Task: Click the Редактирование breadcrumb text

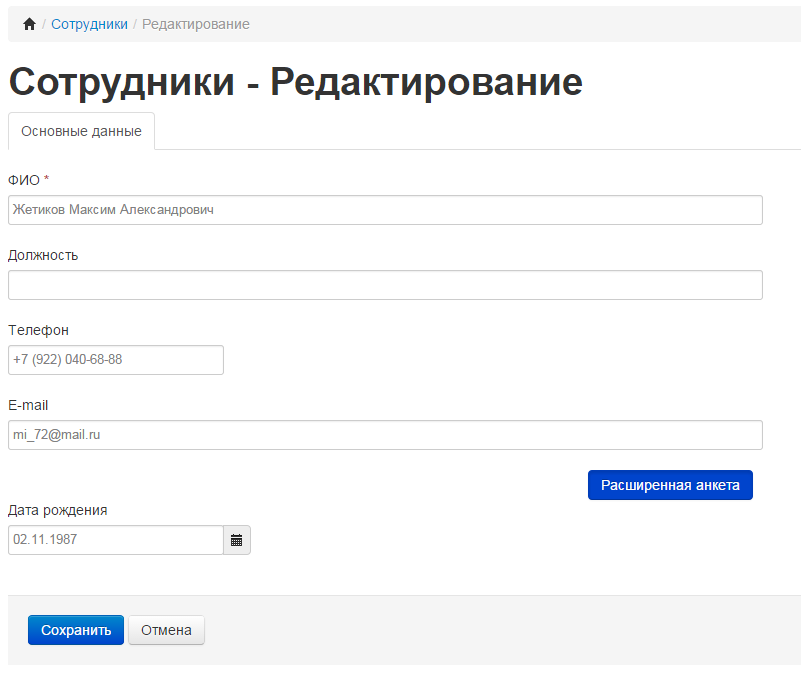Action: pyautogui.click(x=196, y=24)
